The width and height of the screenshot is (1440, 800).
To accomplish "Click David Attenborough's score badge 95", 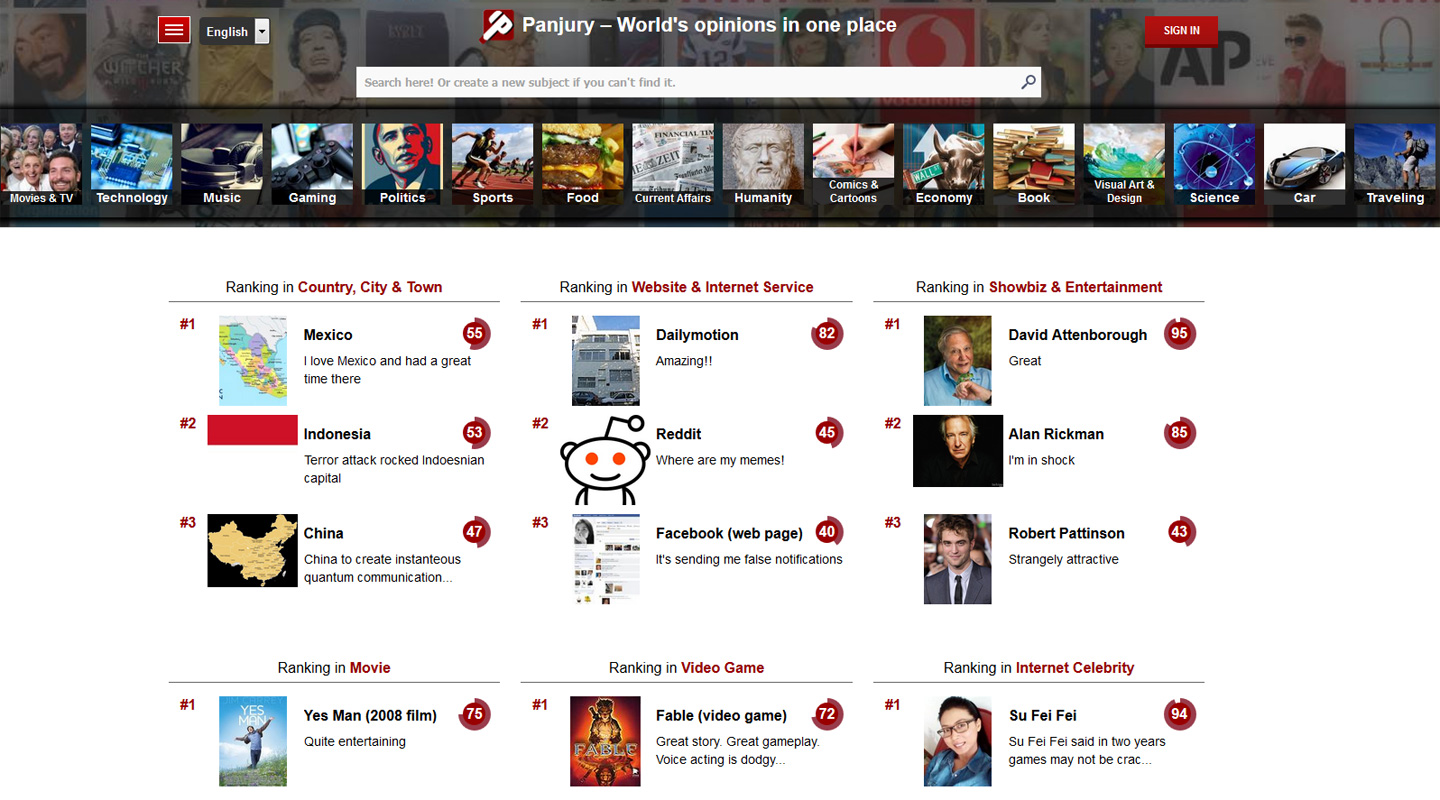I will (1180, 334).
